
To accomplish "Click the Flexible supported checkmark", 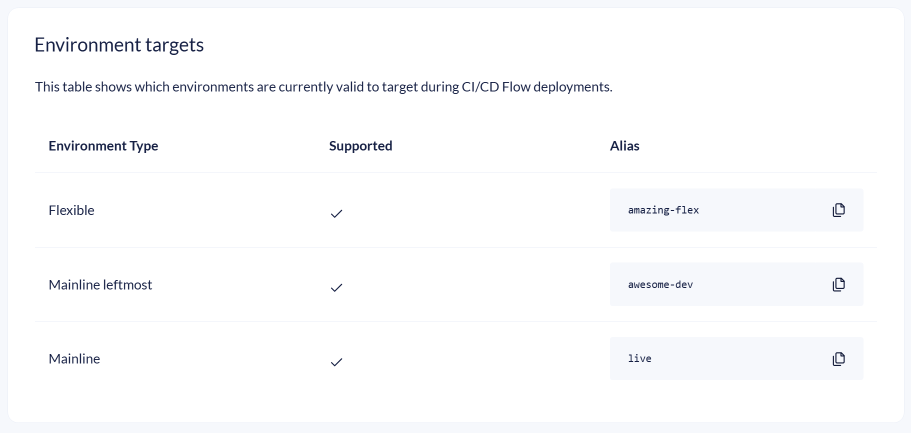I will pos(337,213).
